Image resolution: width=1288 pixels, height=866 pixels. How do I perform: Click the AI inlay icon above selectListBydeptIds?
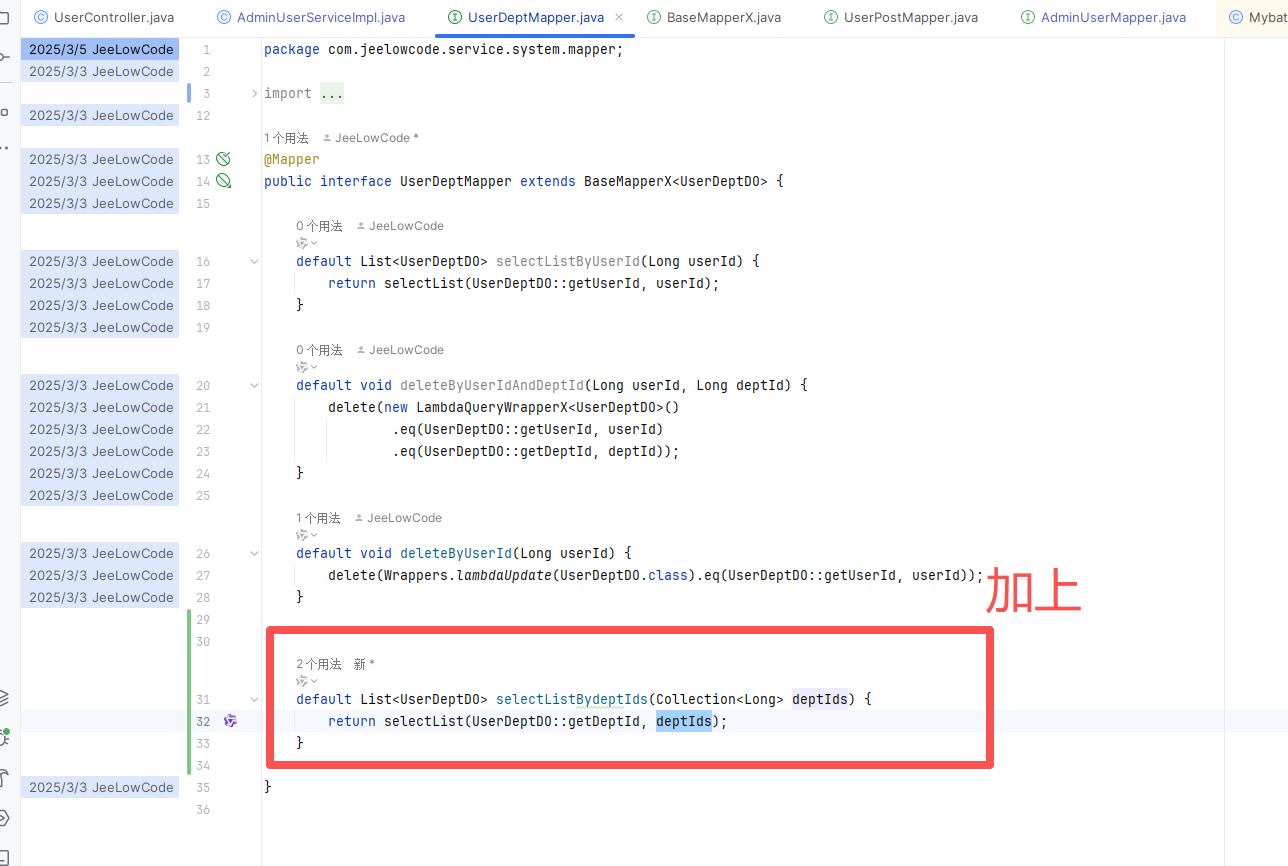tap(303, 681)
